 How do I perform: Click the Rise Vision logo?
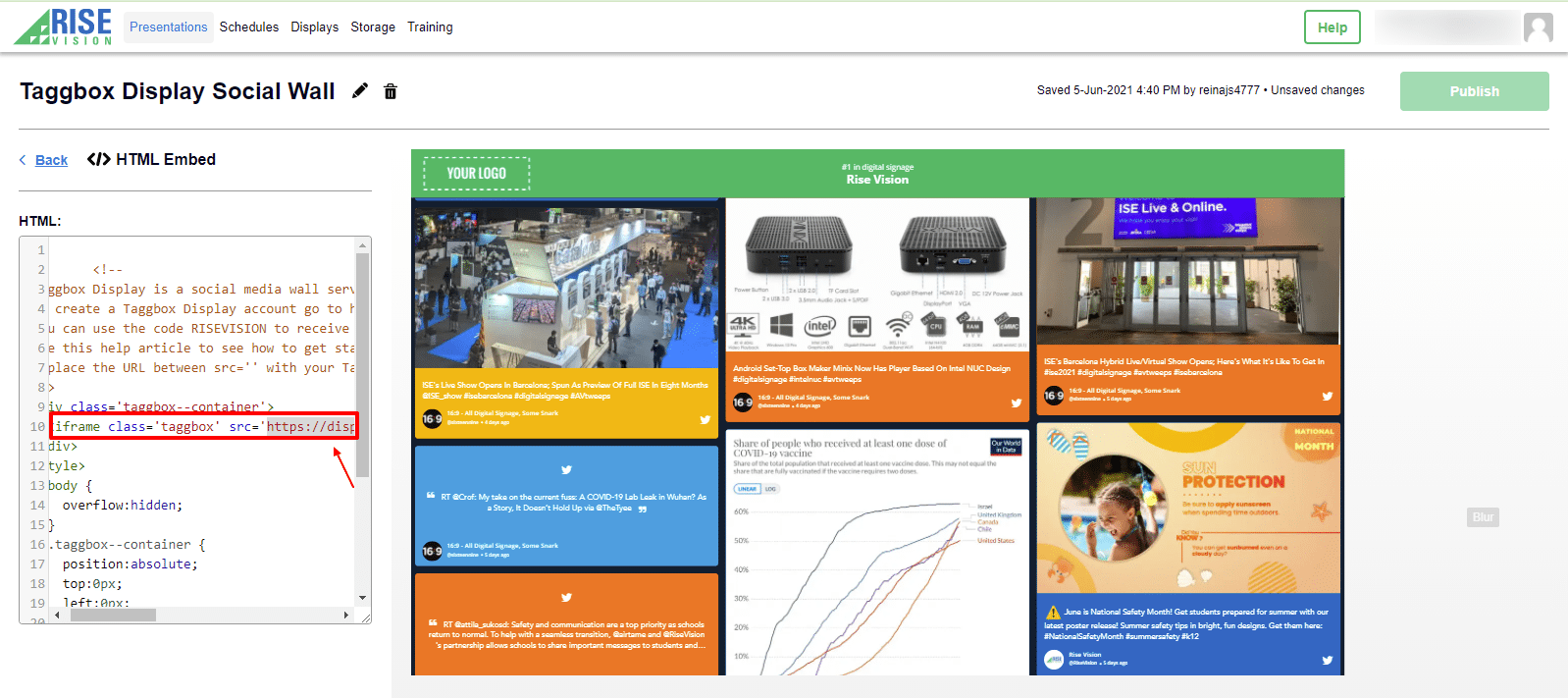(x=65, y=27)
